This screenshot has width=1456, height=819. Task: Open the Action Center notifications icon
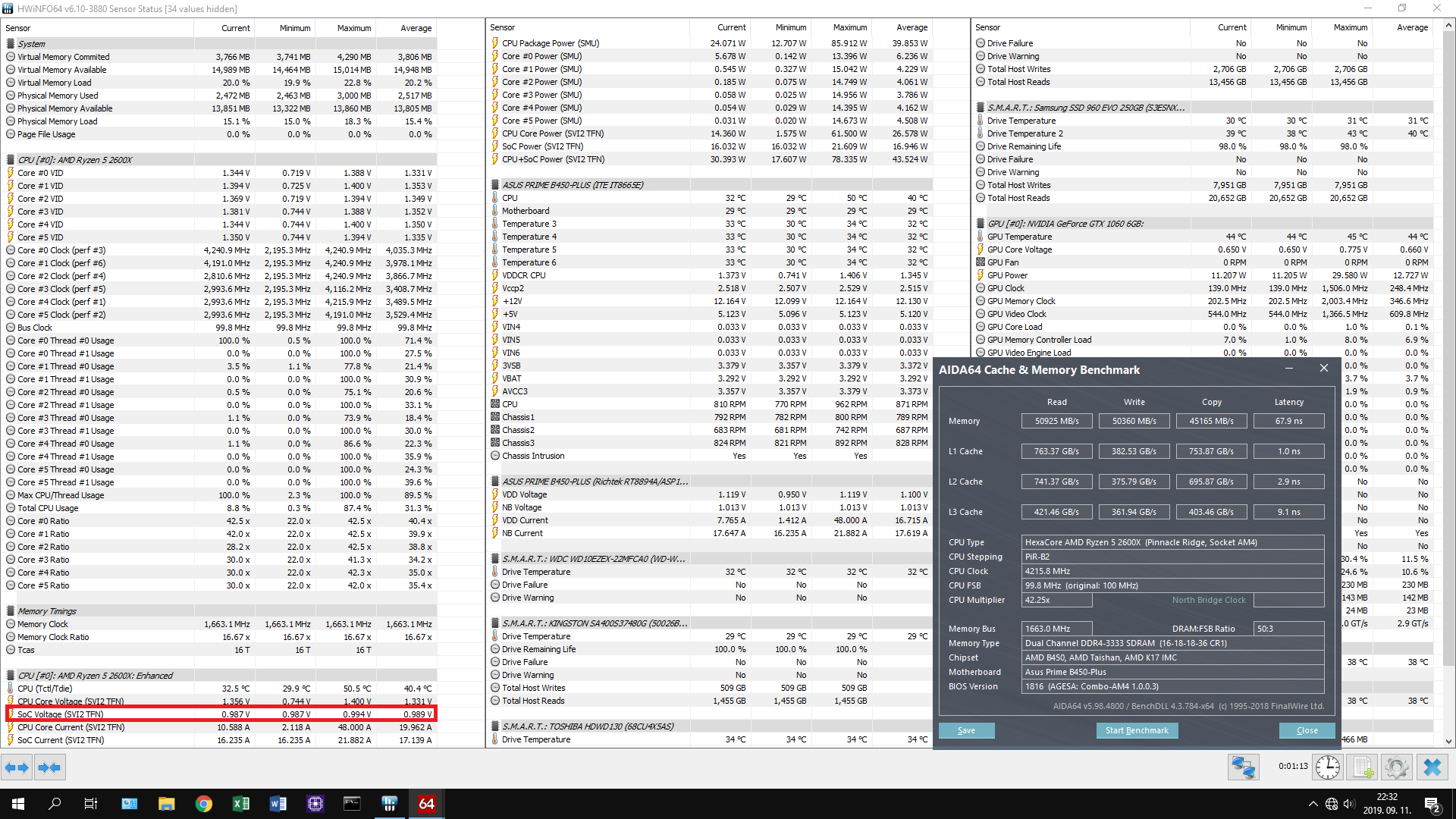[x=1432, y=804]
